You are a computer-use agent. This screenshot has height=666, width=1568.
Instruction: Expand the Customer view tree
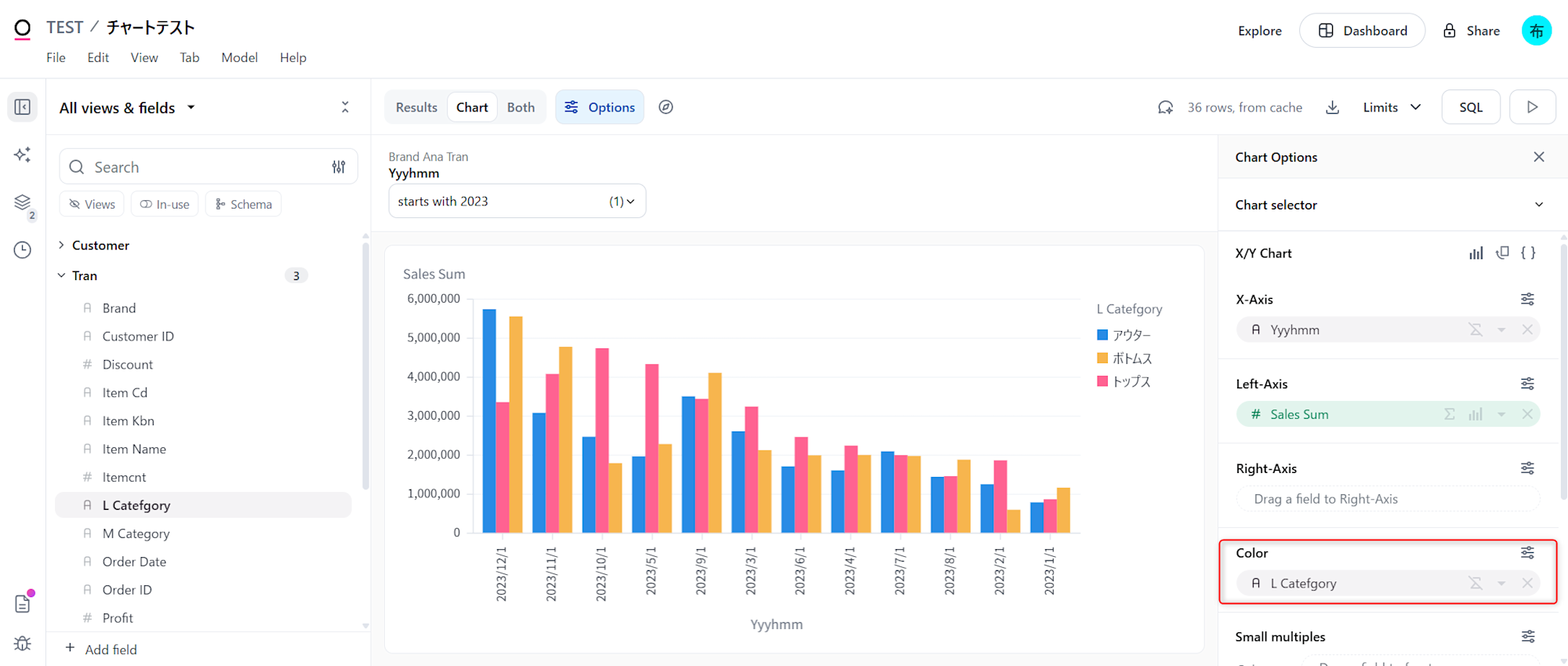[61, 246]
